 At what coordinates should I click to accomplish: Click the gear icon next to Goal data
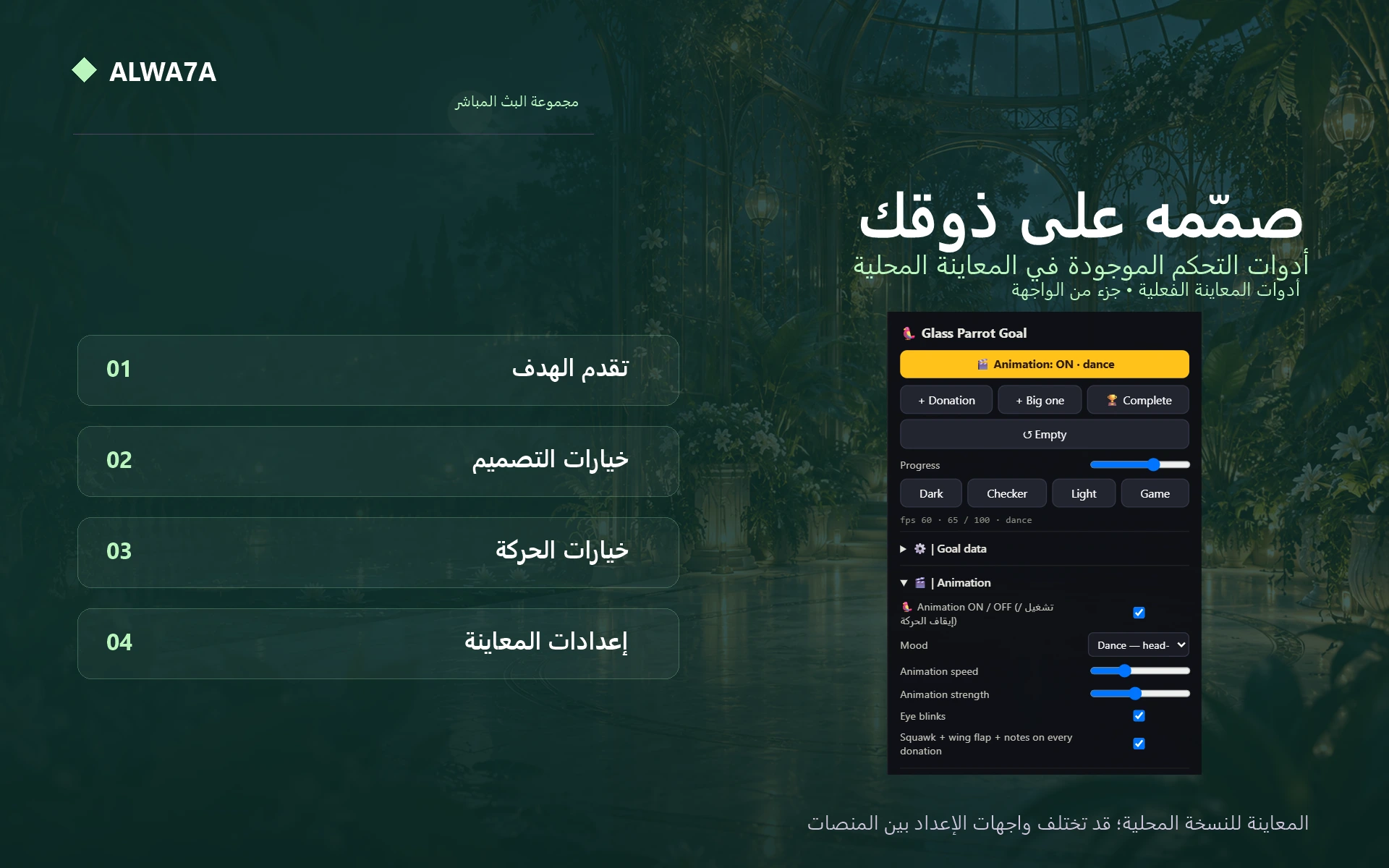coord(920,549)
